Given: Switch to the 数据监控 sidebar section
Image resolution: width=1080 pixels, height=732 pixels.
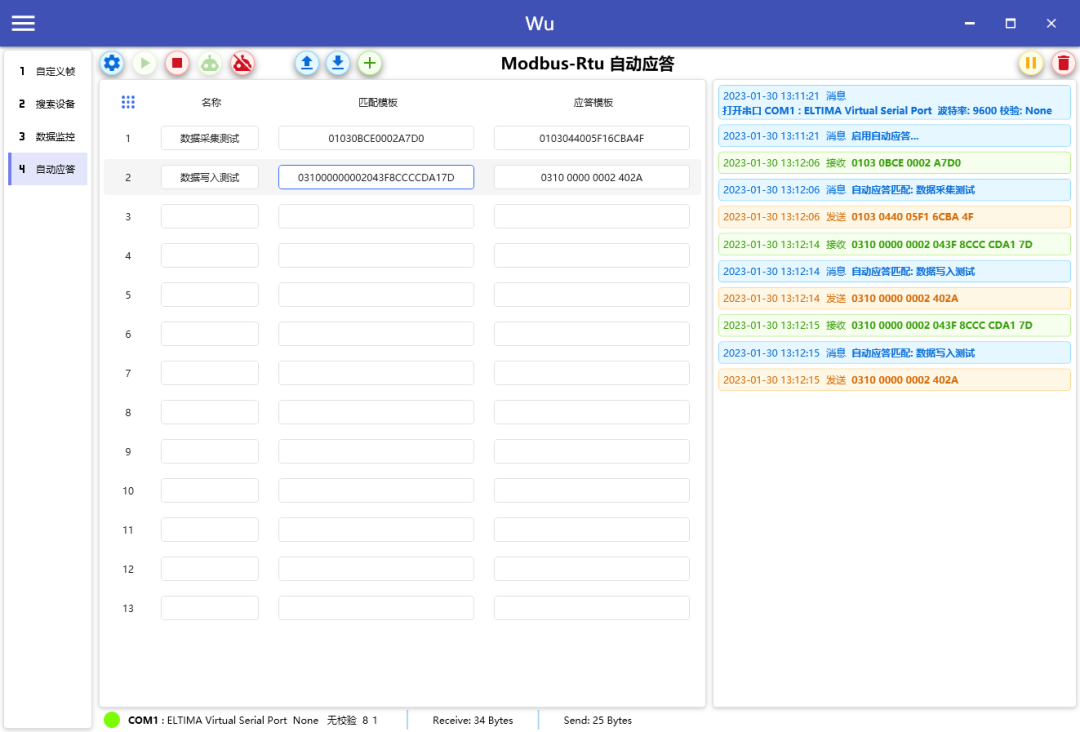Looking at the screenshot, I should [45, 135].
